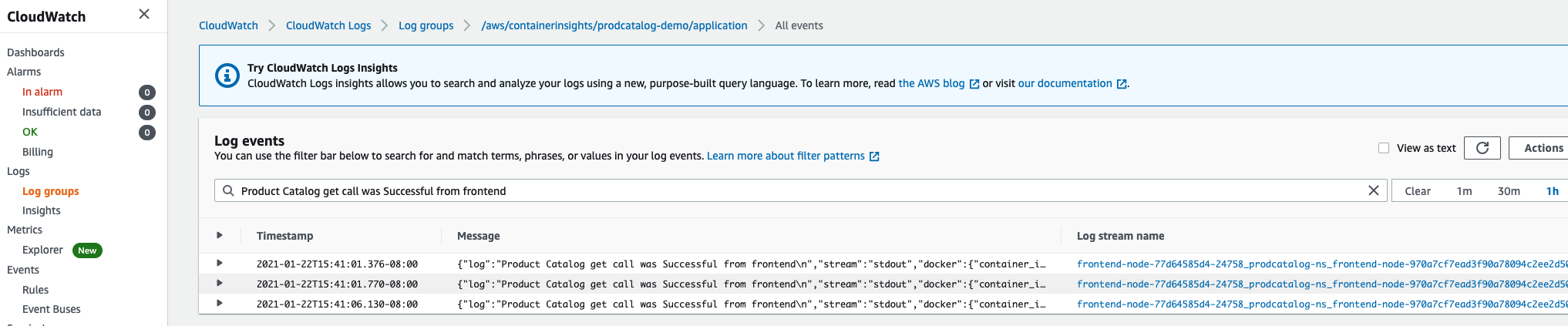This screenshot has height=326, width=1568.
Task: Go to Log groups breadcrumb
Action: click(426, 25)
